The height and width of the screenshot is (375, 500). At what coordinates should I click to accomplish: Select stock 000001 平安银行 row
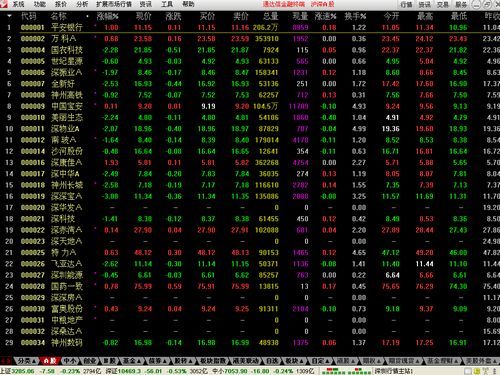(250, 27)
